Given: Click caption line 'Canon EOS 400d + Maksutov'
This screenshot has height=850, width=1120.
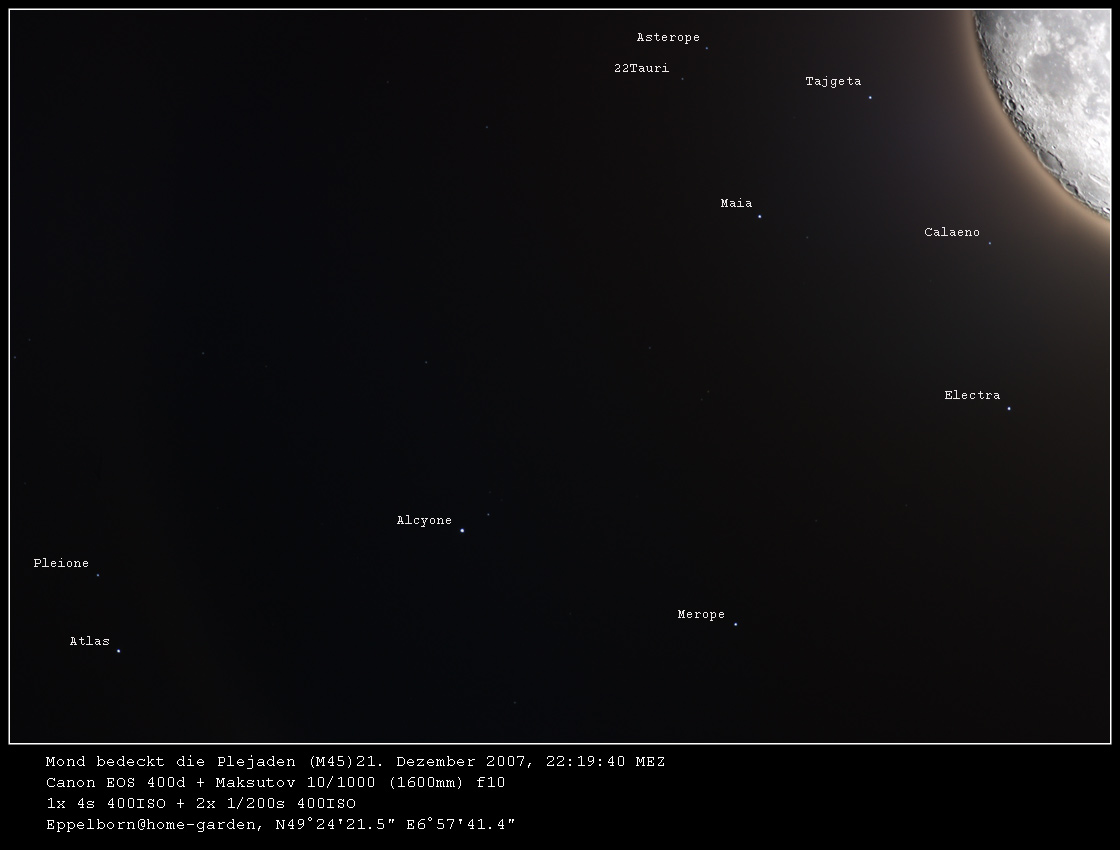Looking at the screenshot, I should tap(275, 782).
